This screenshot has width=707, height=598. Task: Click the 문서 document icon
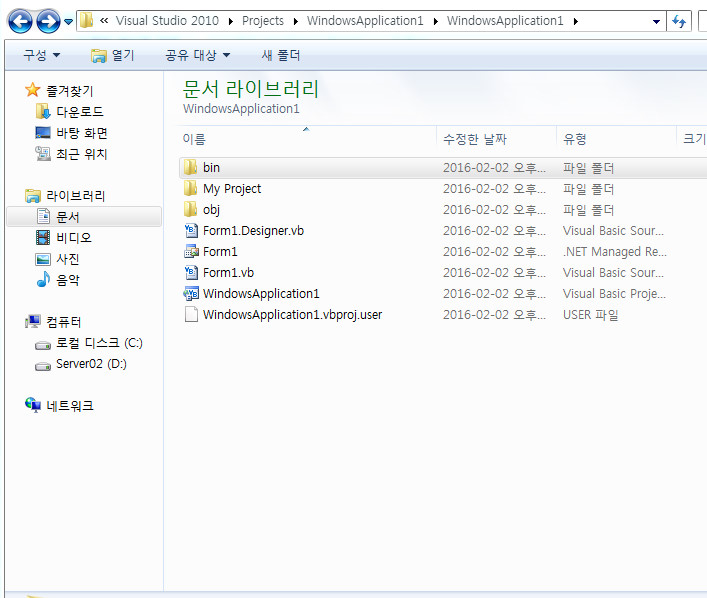[x=43, y=216]
